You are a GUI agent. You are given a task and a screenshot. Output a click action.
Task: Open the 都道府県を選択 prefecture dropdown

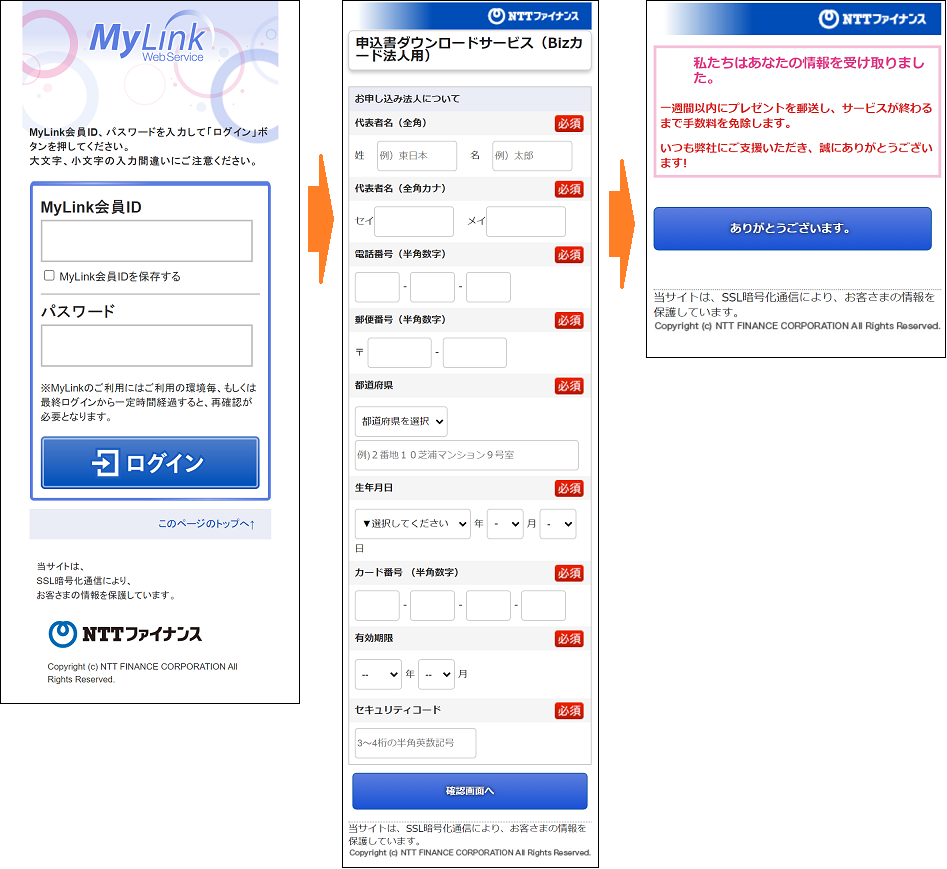coord(400,421)
